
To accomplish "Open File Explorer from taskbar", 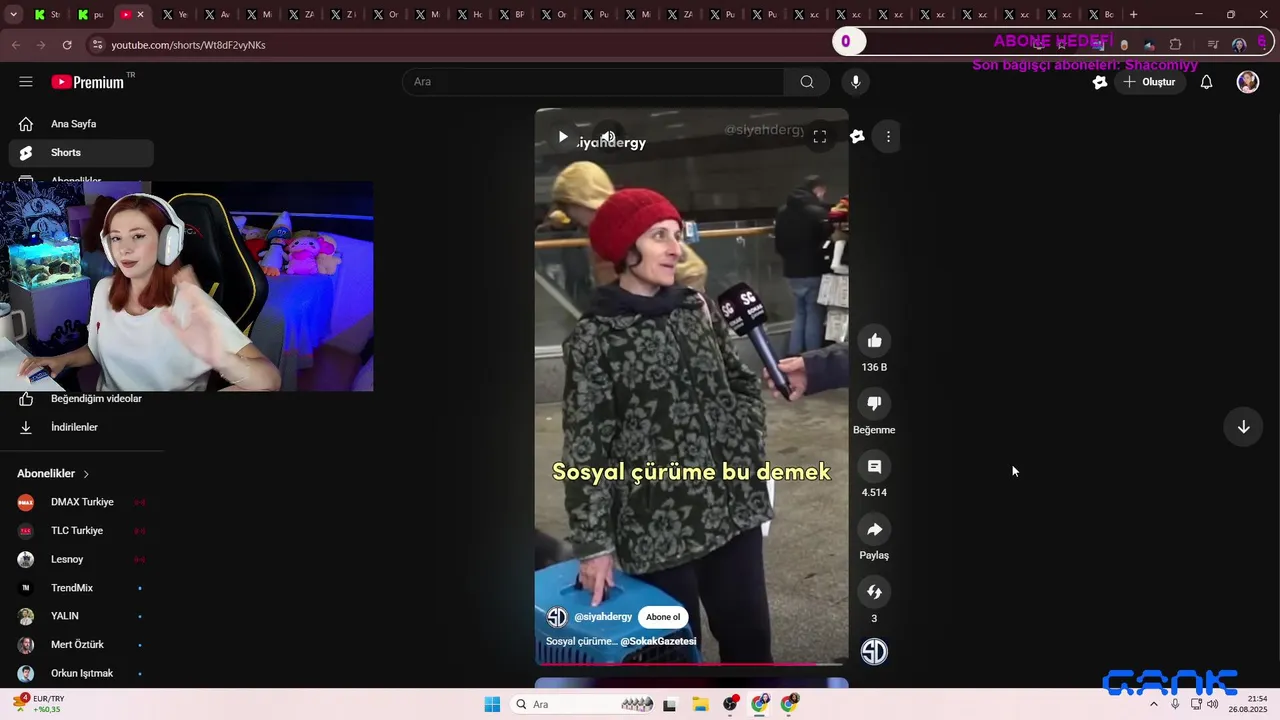I will click(x=700, y=705).
